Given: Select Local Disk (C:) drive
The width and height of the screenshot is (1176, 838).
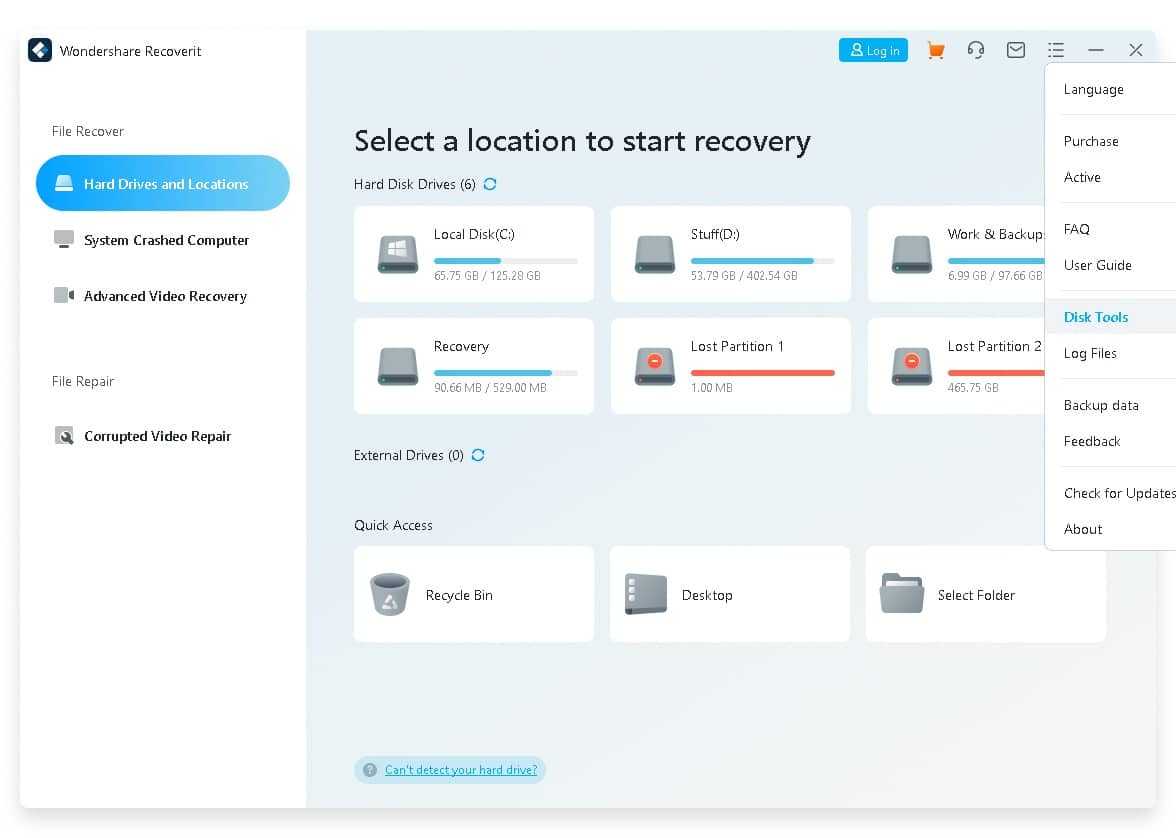Looking at the screenshot, I should [x=473, y=254].
